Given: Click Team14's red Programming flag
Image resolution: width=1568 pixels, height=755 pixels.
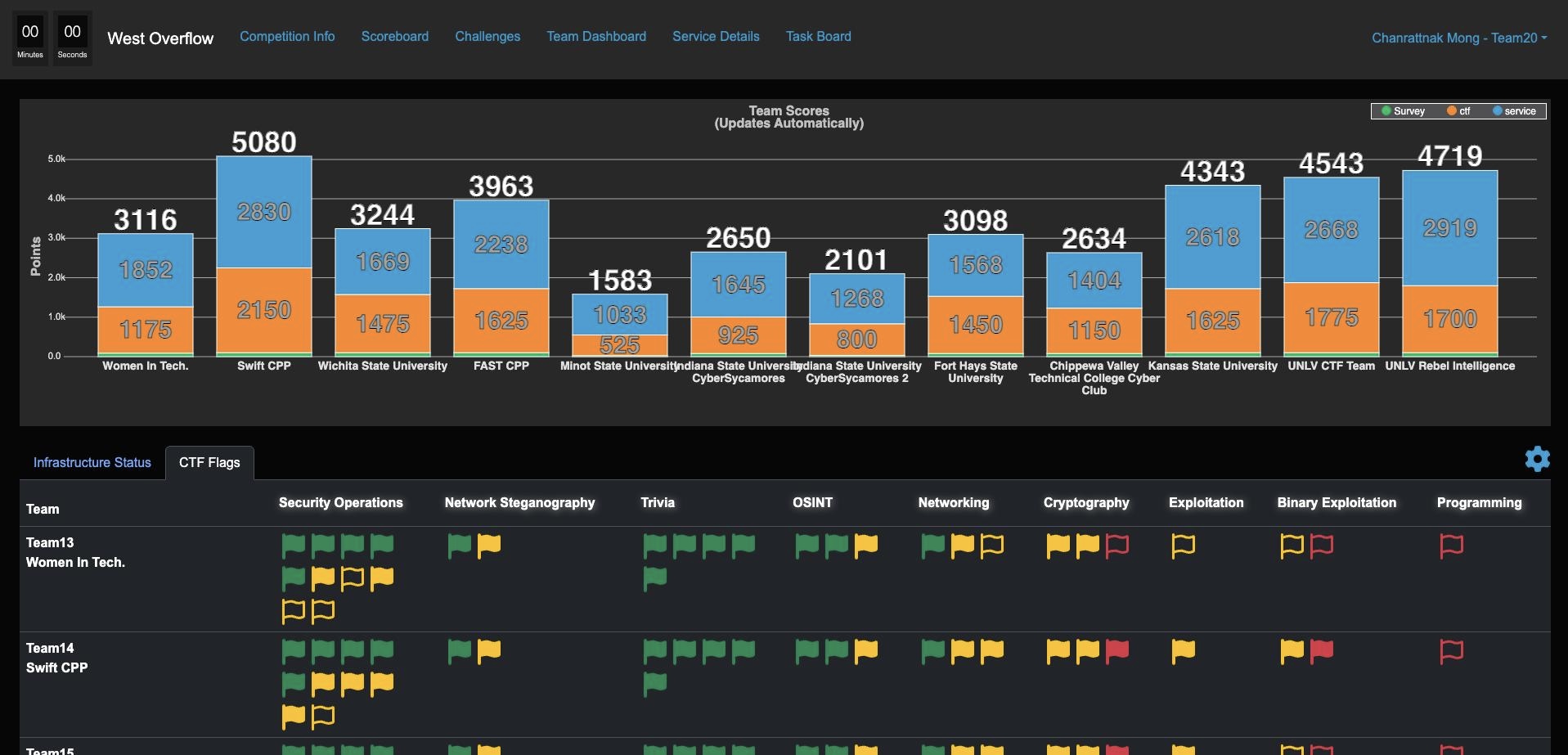Looking at the screenshot, I should click(x=1451, y=651).
